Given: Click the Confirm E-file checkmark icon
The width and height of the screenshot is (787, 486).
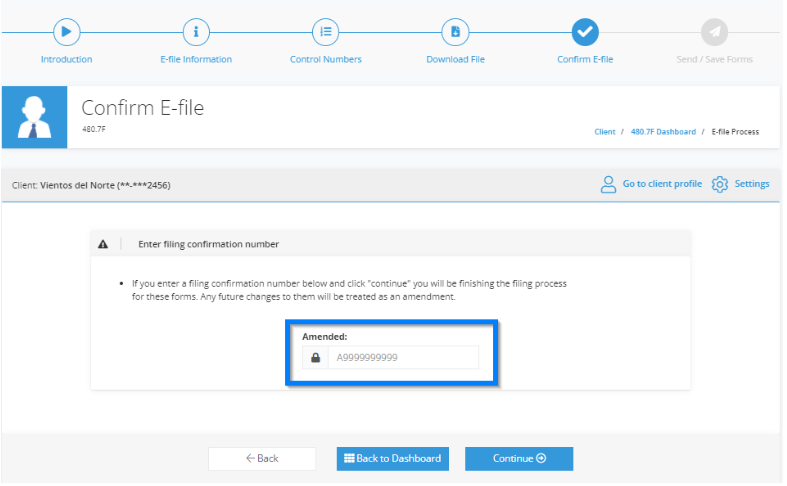Looking at the screenshot, I should 585,32.
